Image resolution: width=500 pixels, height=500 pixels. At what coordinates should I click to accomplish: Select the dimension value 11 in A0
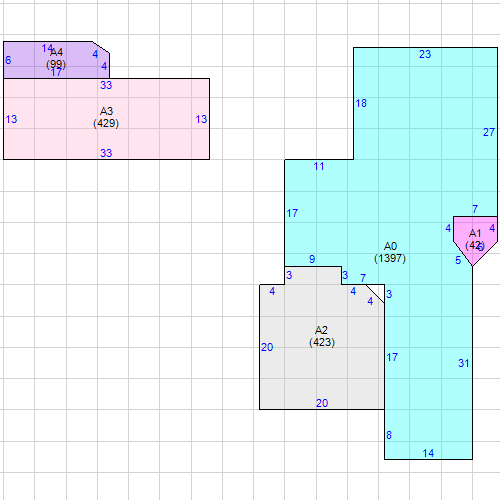tap(319, 166)
